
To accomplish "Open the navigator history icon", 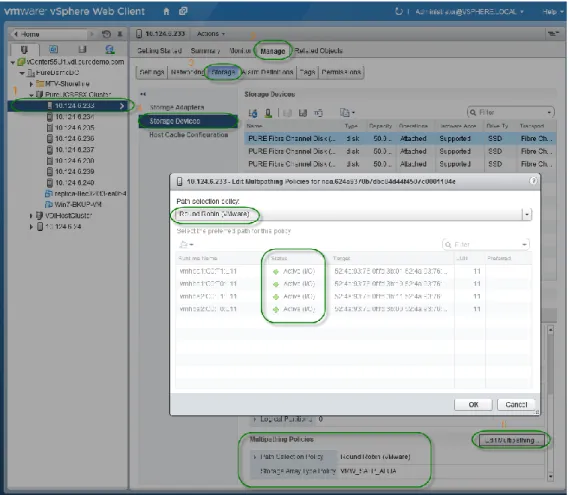I will pos(106,34).
